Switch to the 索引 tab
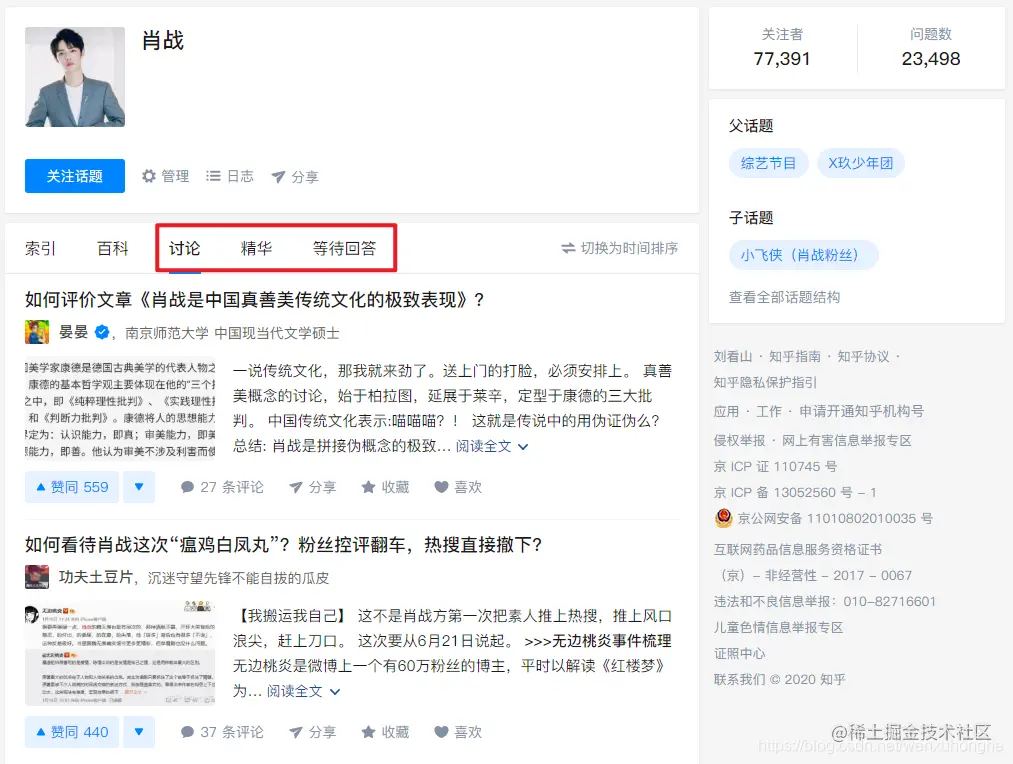The image size is (1013, 764). click(41, 249)
